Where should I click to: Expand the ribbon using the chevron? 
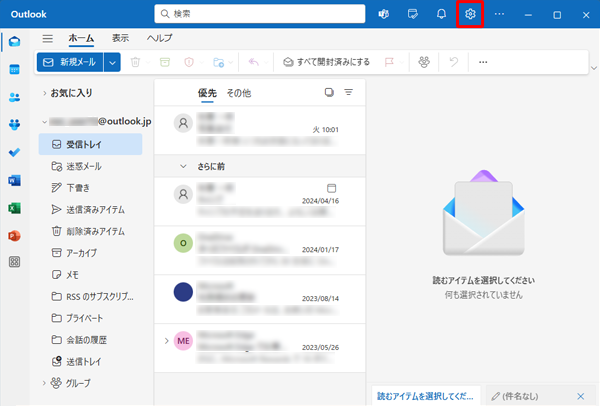point(594,68)
